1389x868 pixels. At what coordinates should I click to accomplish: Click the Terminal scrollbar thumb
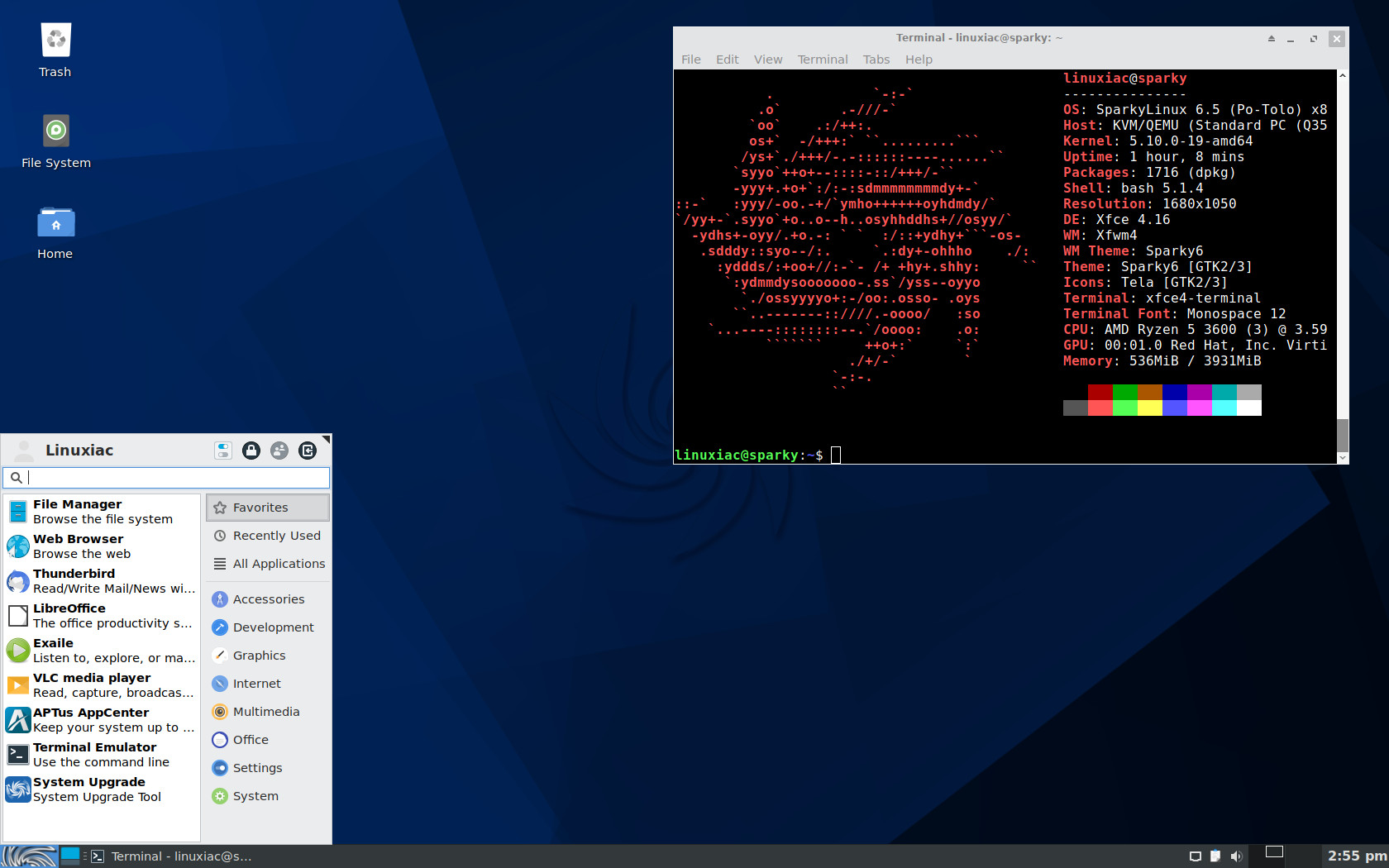(1343, 435)
